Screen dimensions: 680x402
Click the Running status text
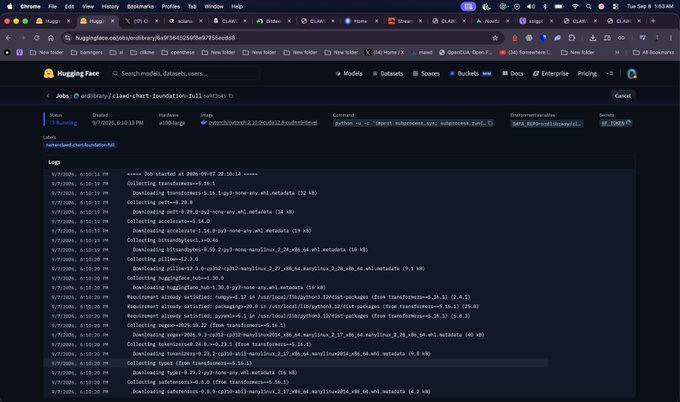(x=66, y=123)
